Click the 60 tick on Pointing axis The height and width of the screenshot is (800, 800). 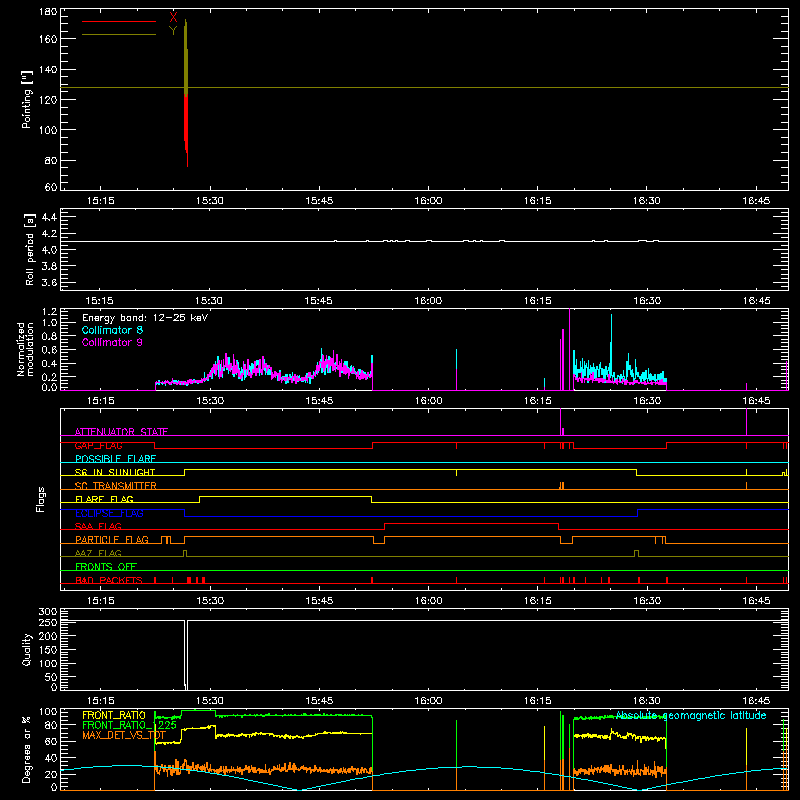pyautogui.click(x=51, y=187)
